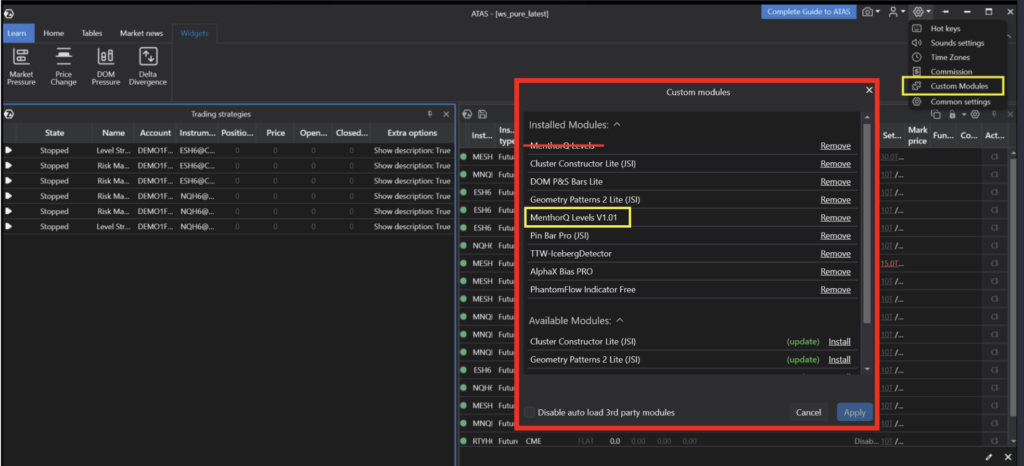Click the copy windows icon in instruments panel

935,114
